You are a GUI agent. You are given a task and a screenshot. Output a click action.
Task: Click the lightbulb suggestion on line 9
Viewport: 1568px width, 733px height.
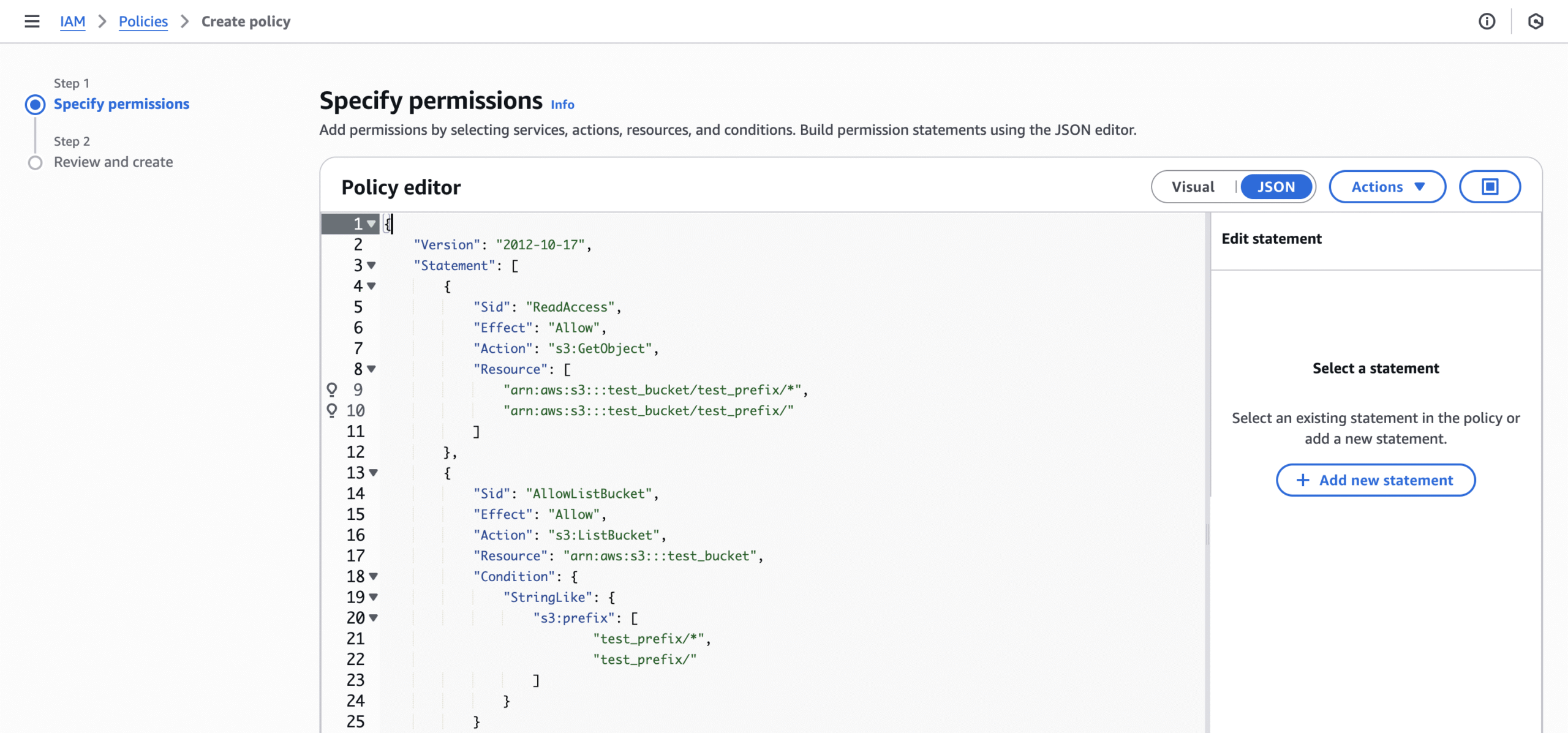(331, 389)
